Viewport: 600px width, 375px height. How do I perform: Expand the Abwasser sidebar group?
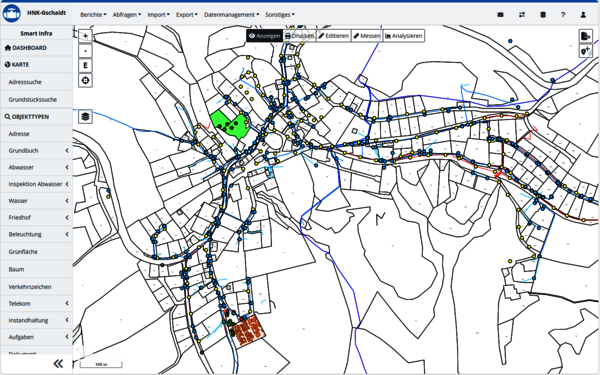36,167
